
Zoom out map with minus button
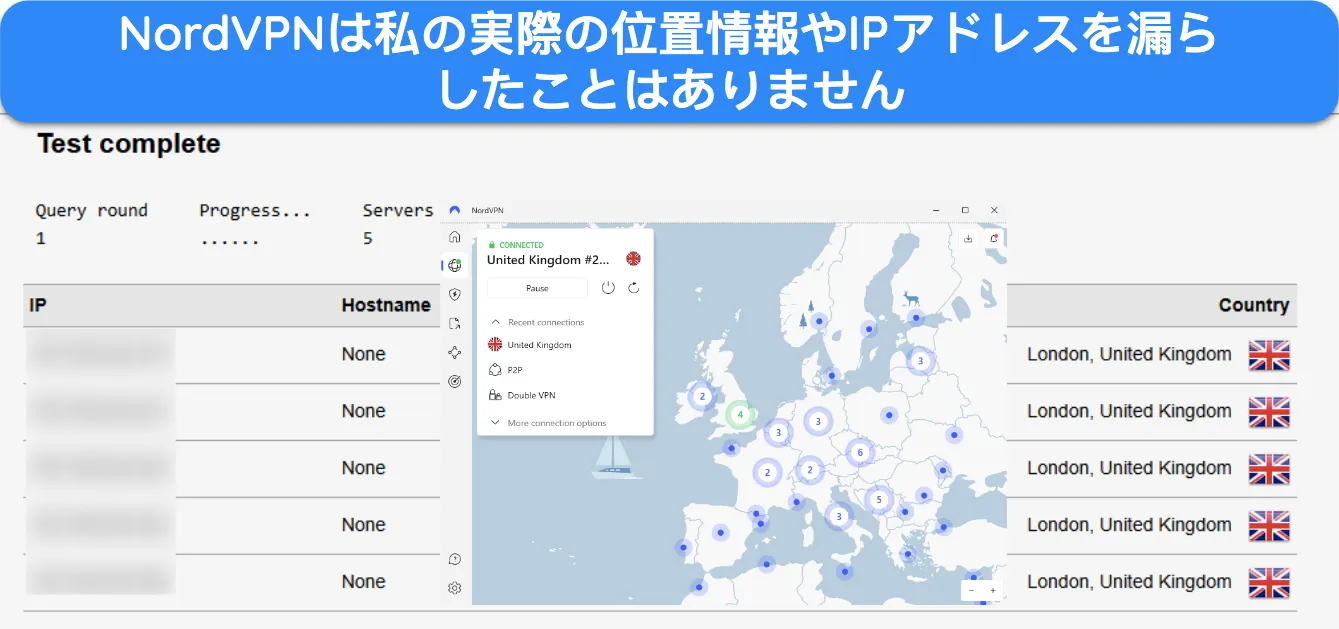[971, 591]
